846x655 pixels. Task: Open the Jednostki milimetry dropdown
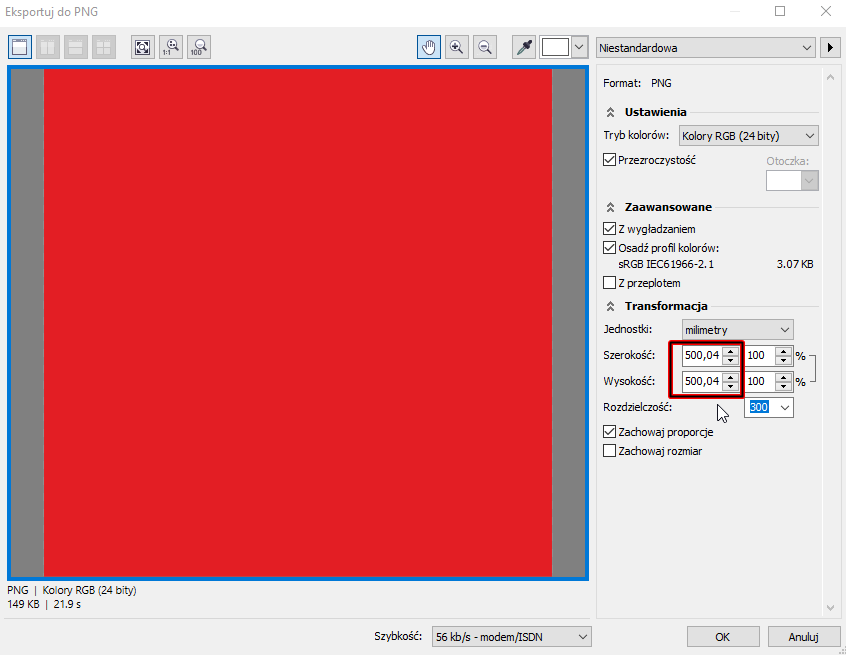(x=737, y=329)
